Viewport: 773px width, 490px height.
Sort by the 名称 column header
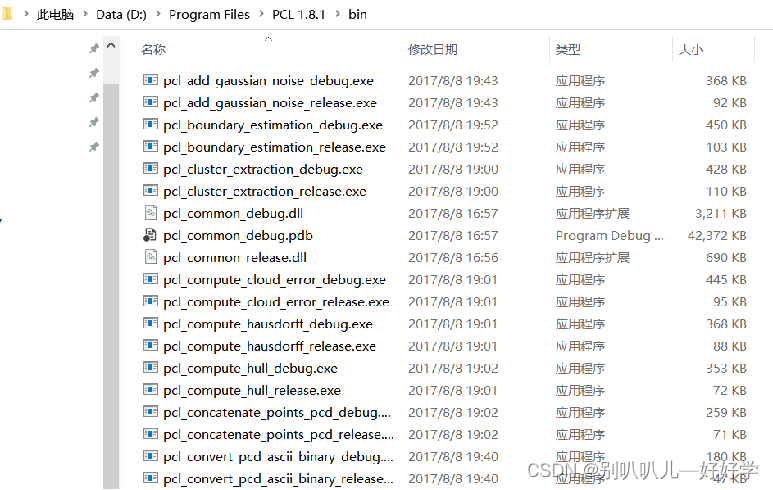[x=154, y=49]
